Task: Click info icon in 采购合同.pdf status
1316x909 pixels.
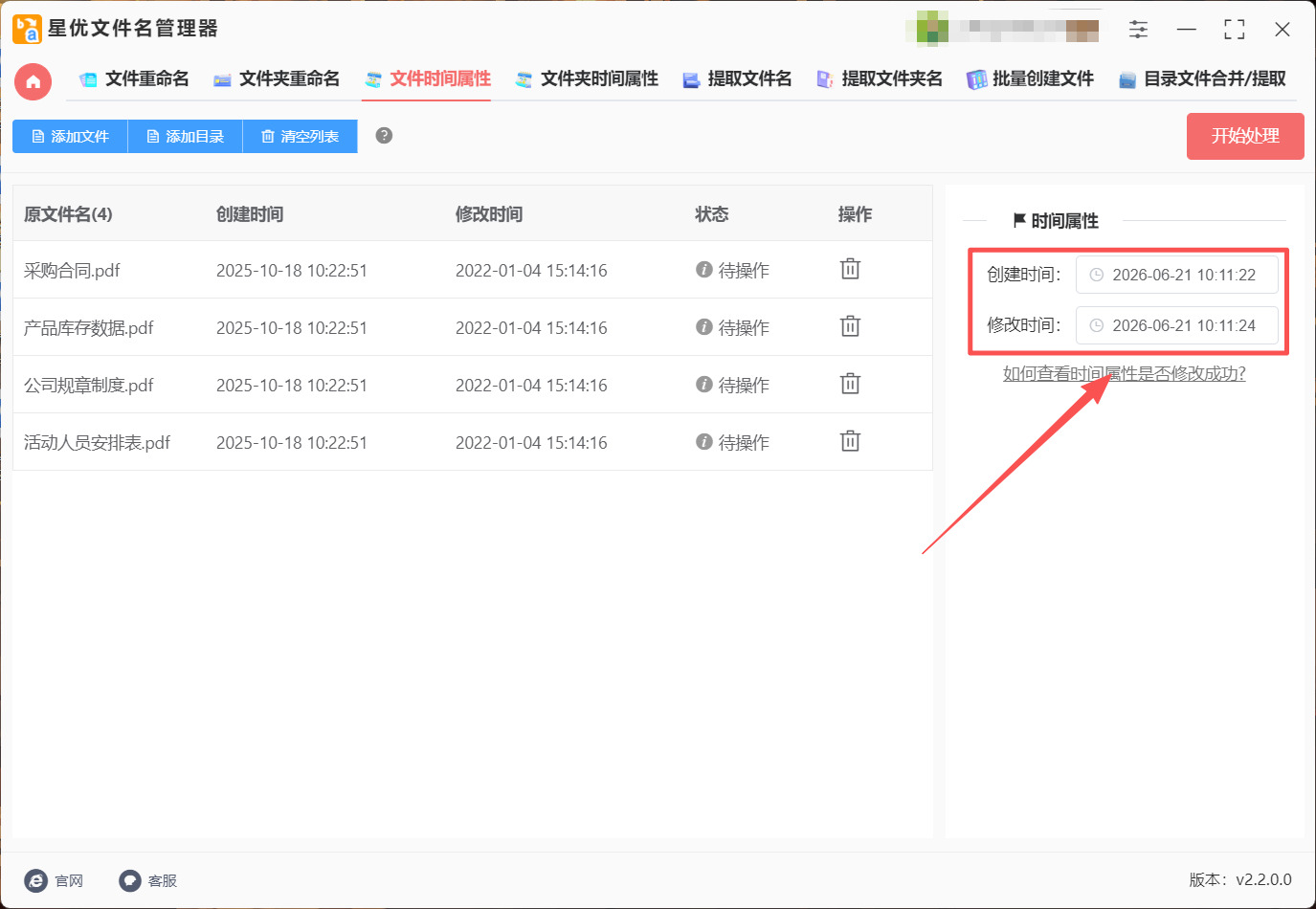Action: click(704, 270)
